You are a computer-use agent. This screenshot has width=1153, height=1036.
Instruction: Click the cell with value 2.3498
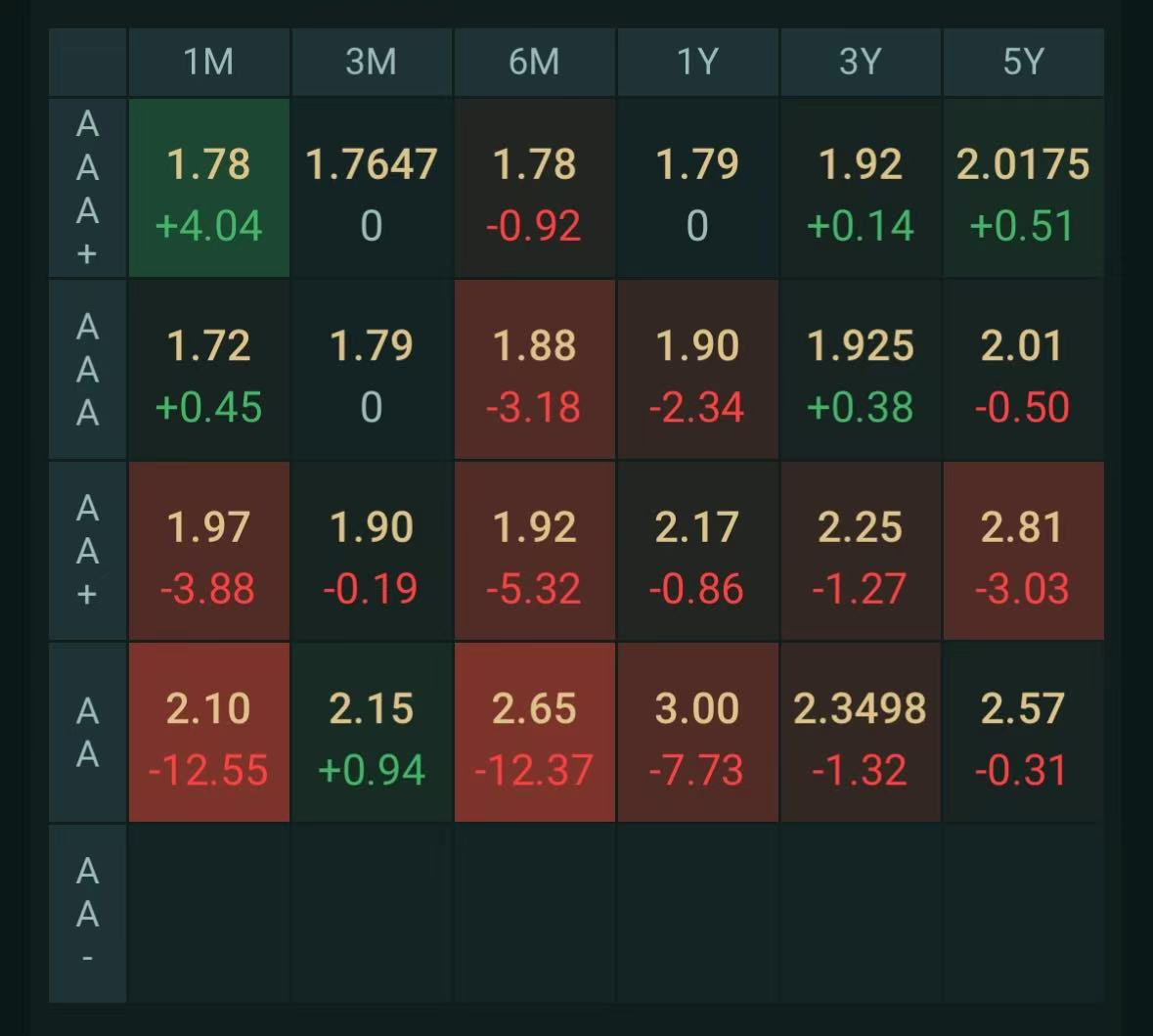pos(861,732)
